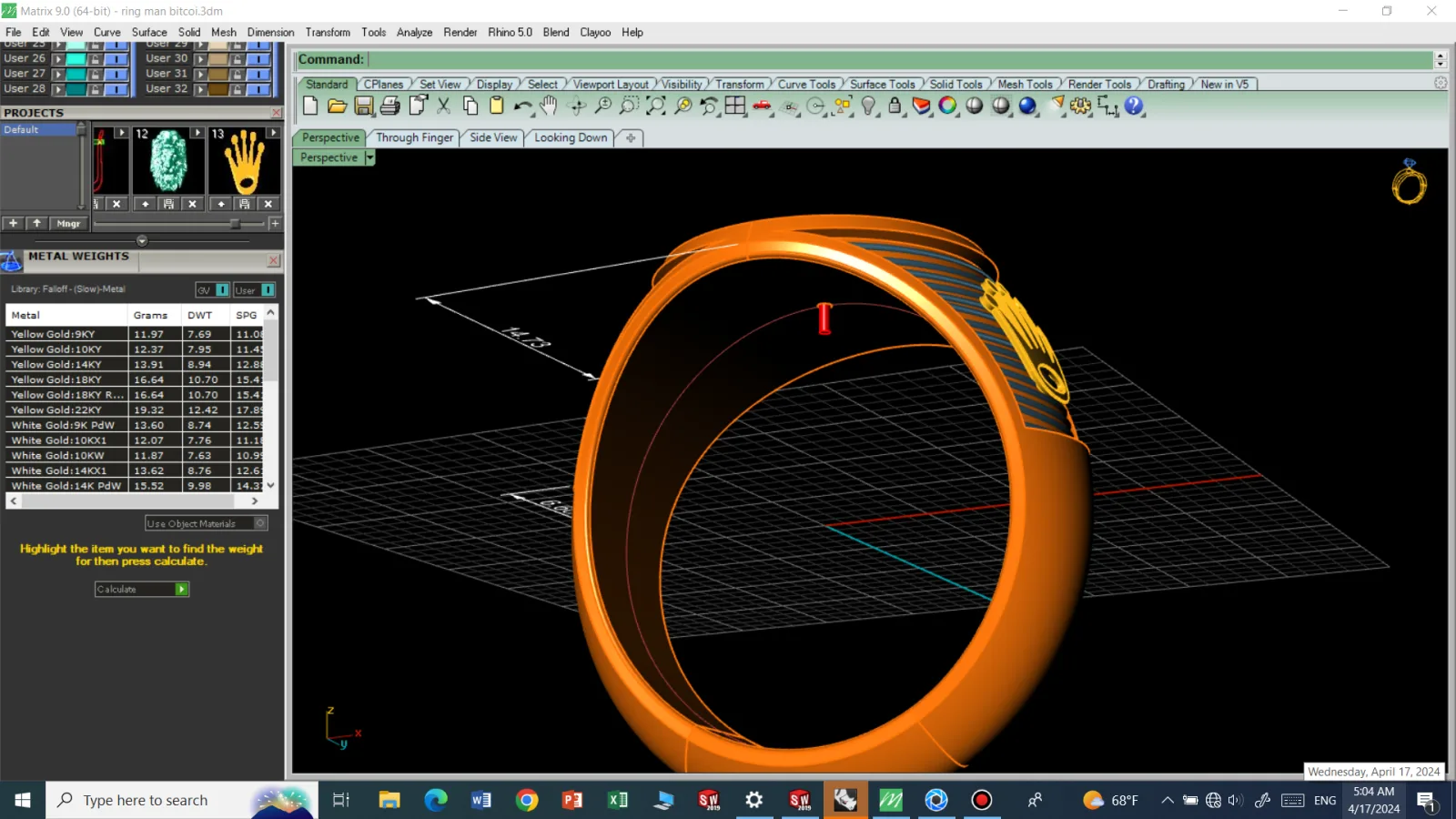The image size is (1456, 819).
Task: Click the gold ring icon in viewport corner
Action: point(1409,181)
